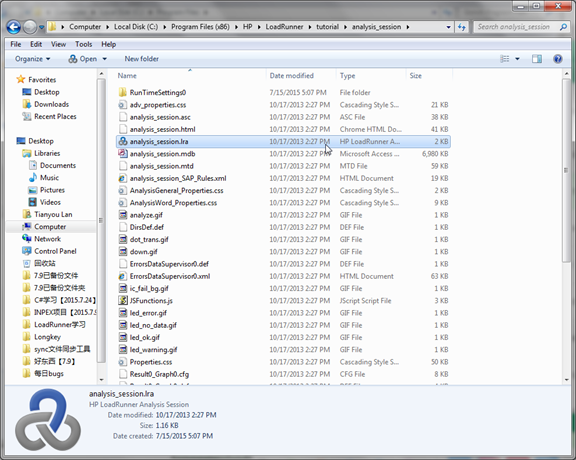Click Favorites star in navigation pane

pyautogui.click(x=21, y=79)
